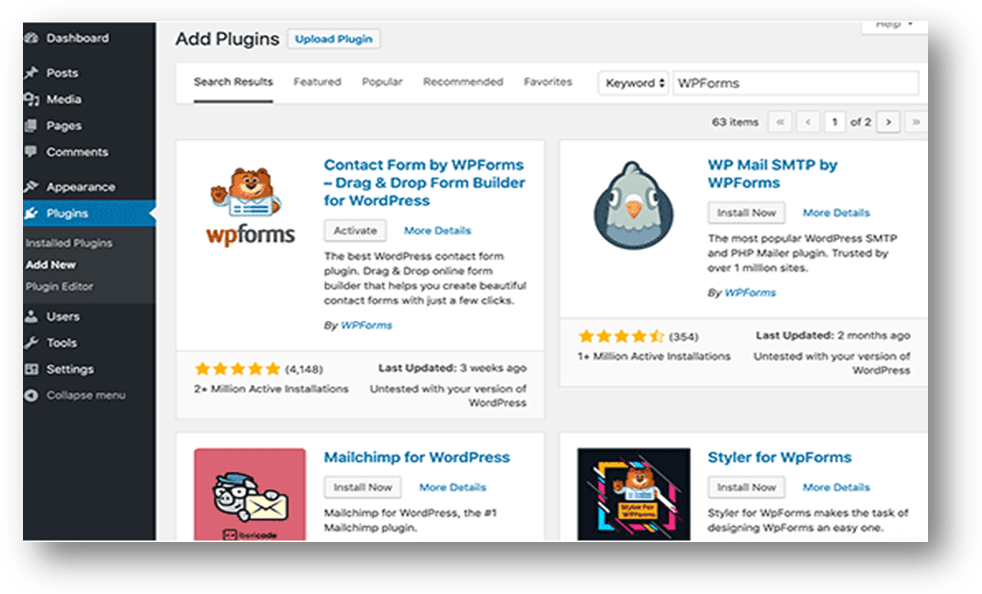Switch to the Featured tab
Viewport: 982px width, 594px height.
[x=317, y=81]
